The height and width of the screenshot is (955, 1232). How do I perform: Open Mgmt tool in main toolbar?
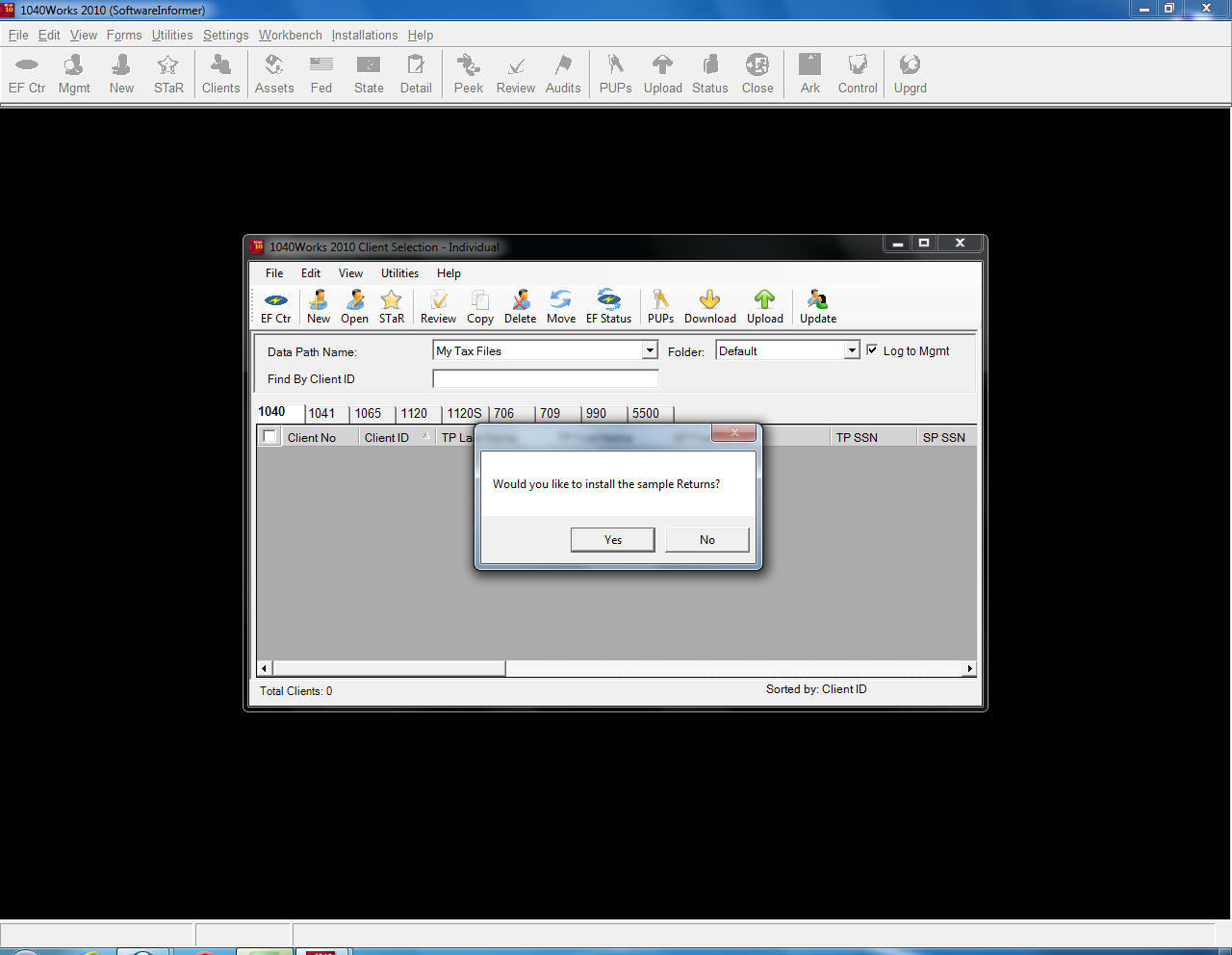74,74
